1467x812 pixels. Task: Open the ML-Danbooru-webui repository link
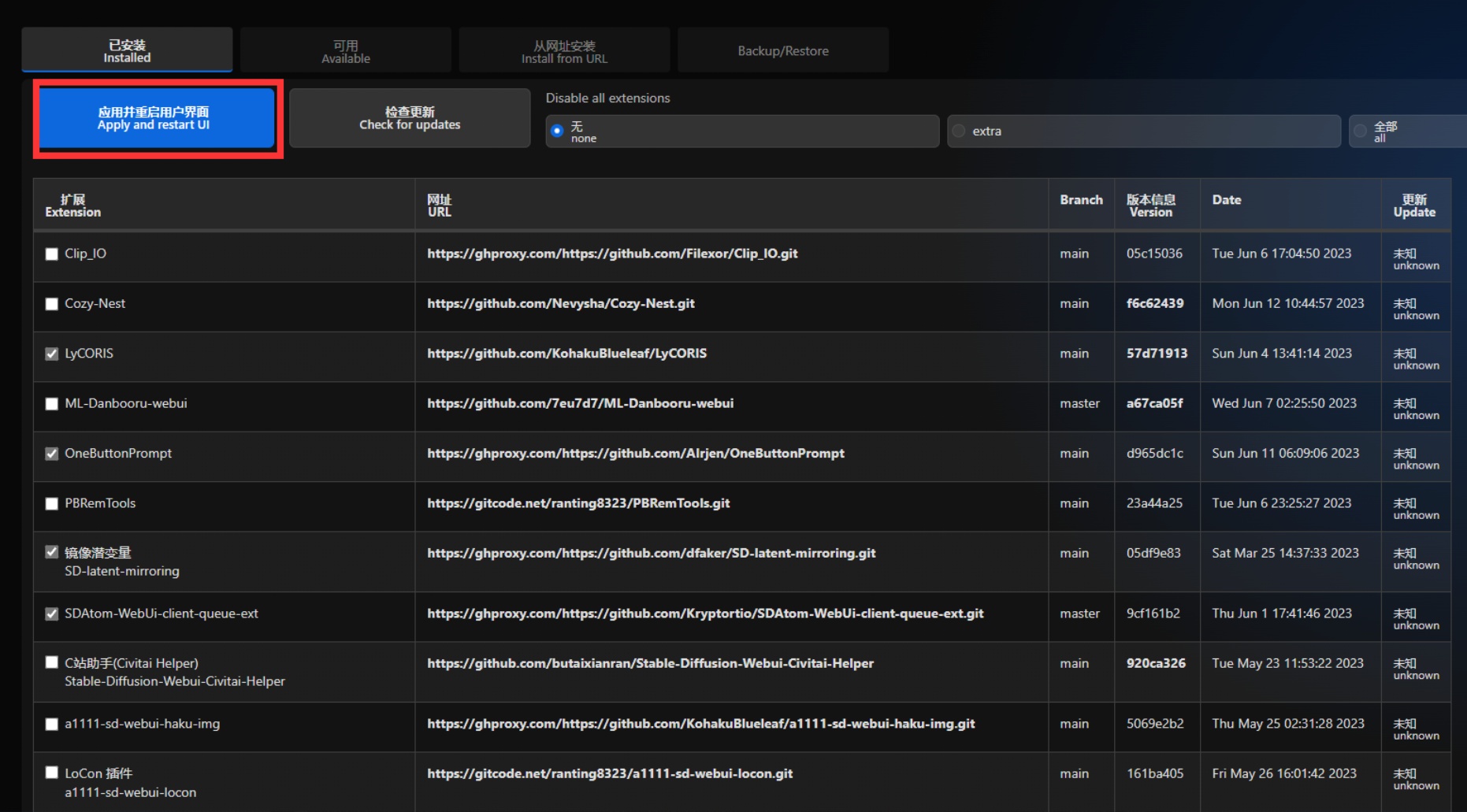[580, 403]
